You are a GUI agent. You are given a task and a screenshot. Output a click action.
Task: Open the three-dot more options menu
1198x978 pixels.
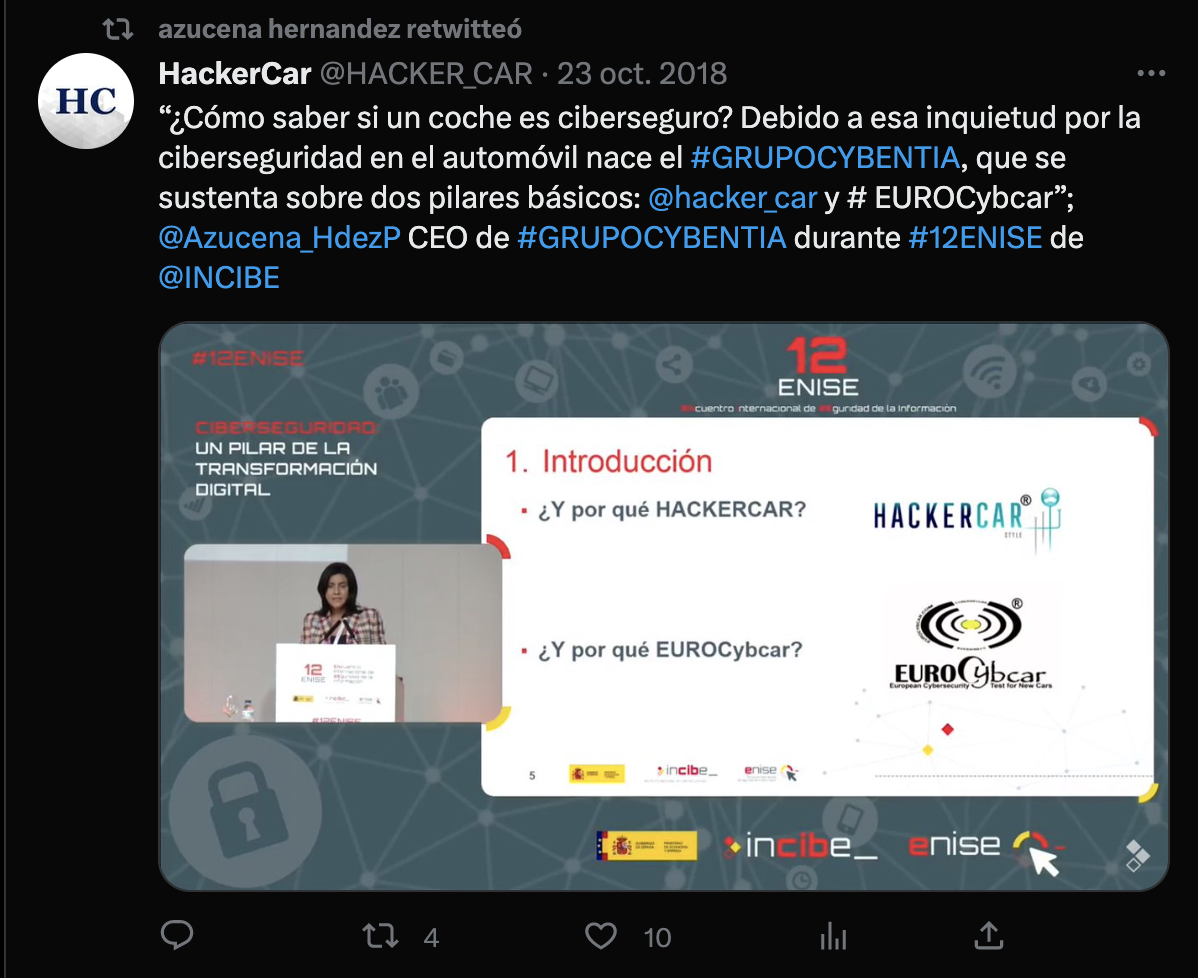[1151, 73]
